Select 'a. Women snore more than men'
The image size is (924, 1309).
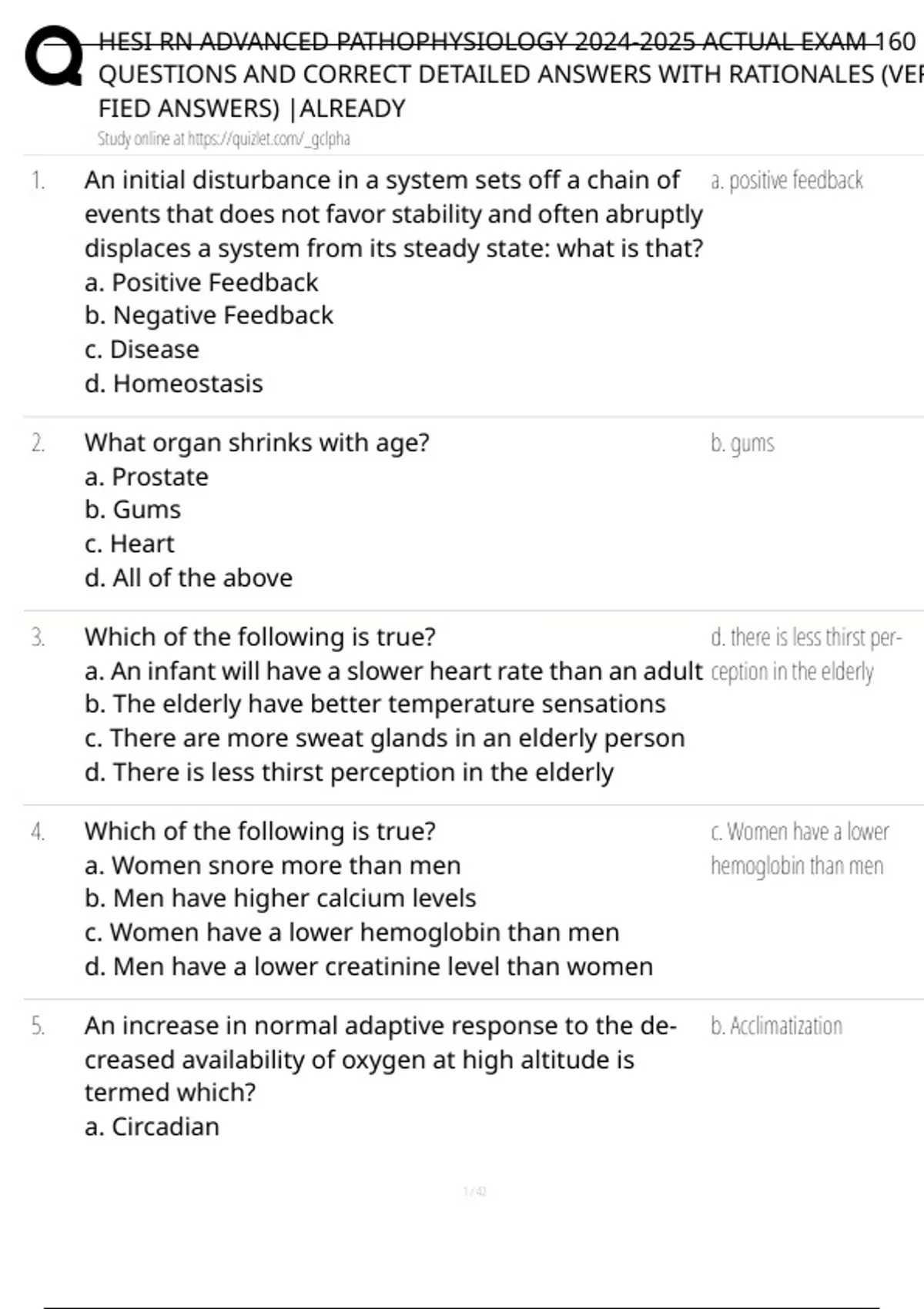click(x=273, y=865)
